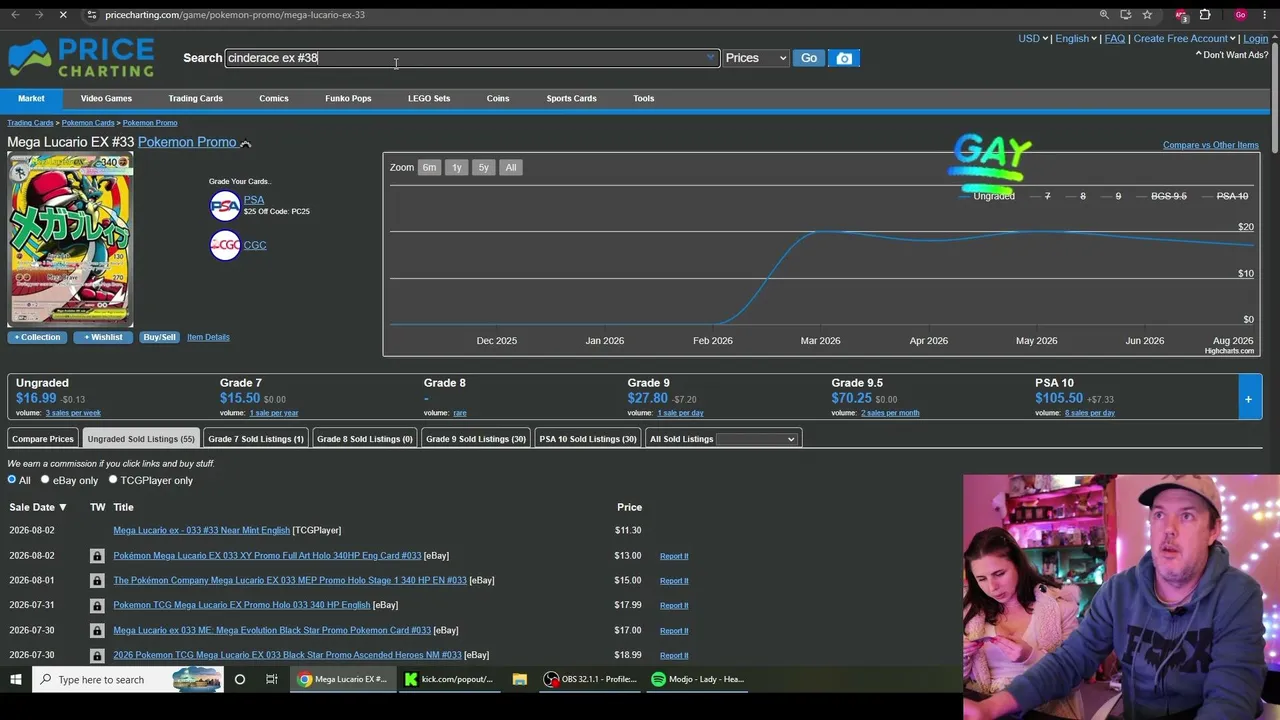Bookmark this page with the star icon
Image resolution: width=1280 pixels, height=720 pixels.
(1147, 15)
